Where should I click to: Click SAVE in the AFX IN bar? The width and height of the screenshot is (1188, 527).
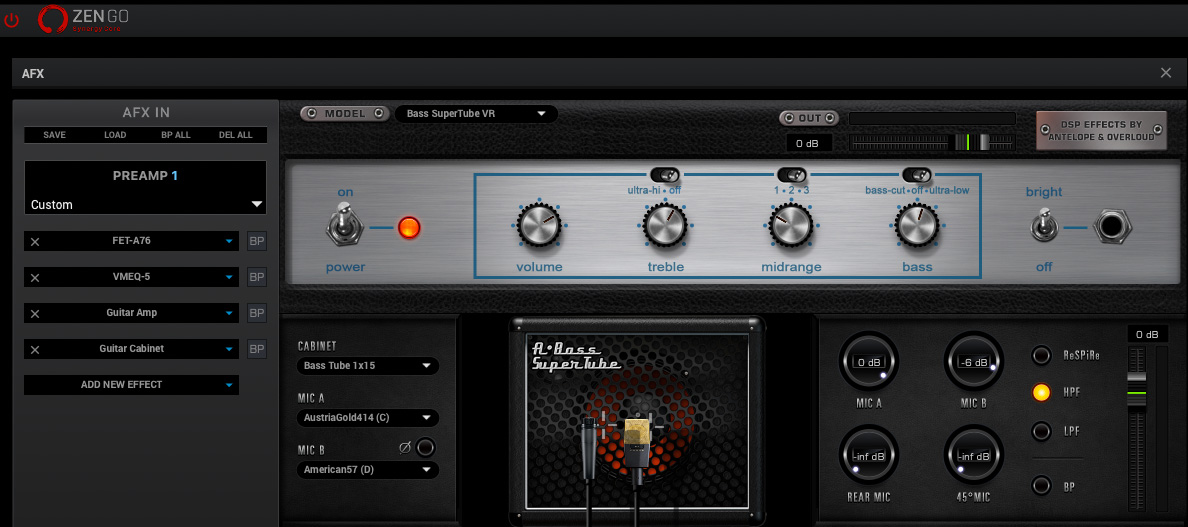pyautogui.click(x=55, y=135)
